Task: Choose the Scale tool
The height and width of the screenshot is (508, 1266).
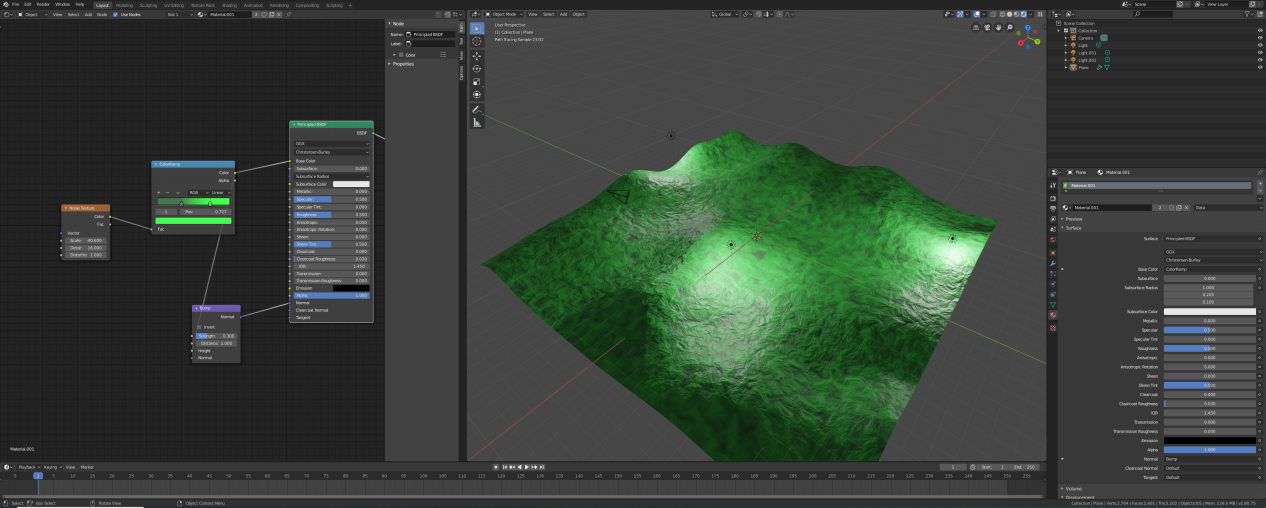Action: click(x=477, y=81)
